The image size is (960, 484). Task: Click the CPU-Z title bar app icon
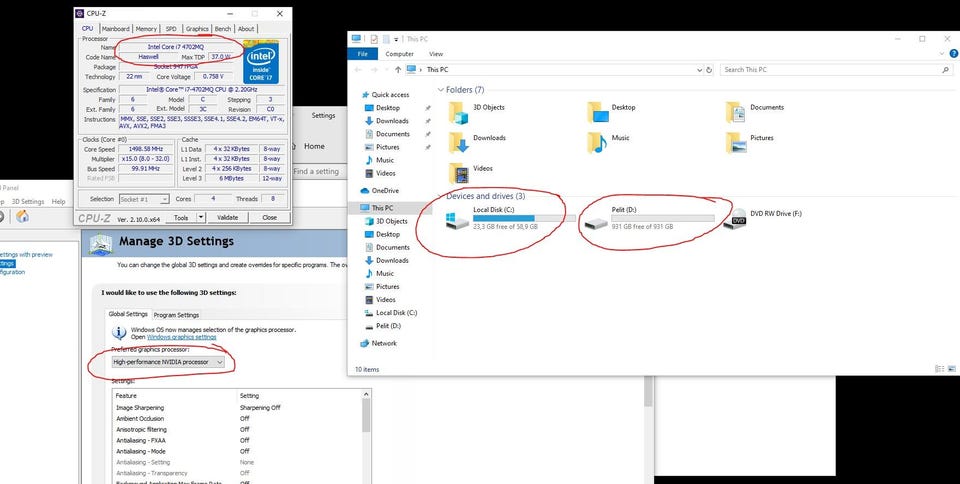[x=80, y=13]
